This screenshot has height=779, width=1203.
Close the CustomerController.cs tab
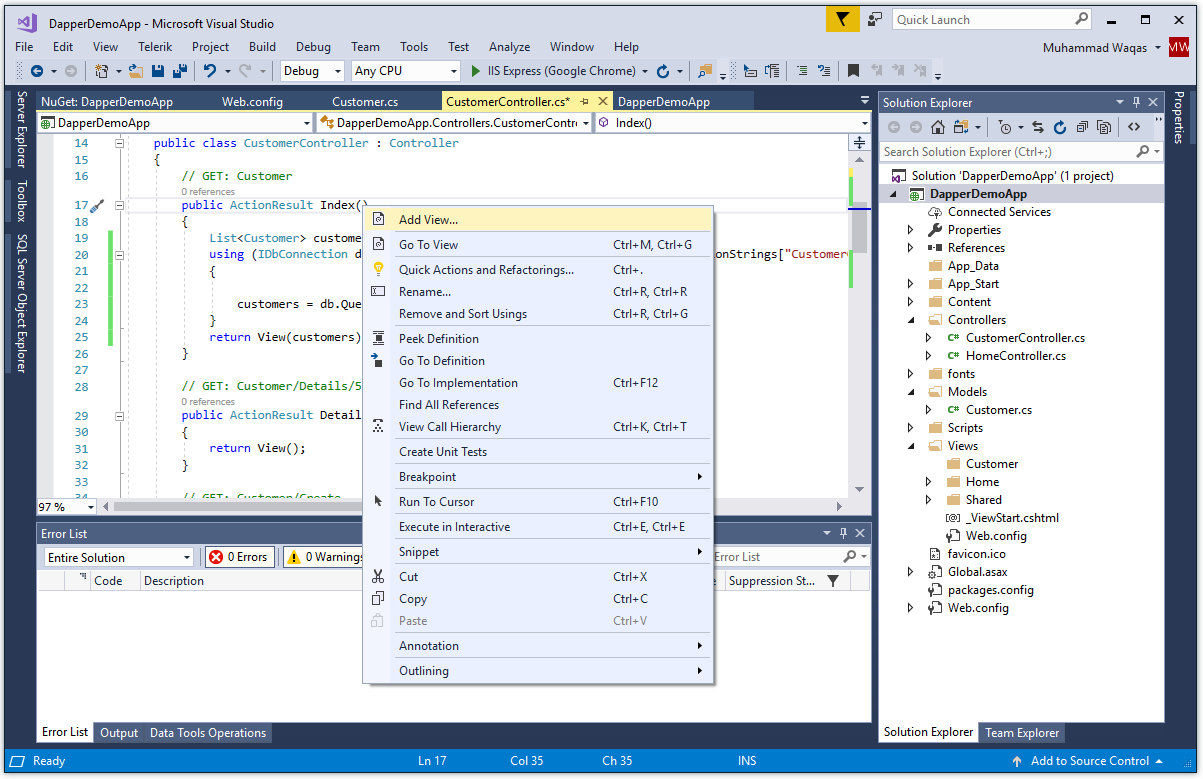coord(603,101)
